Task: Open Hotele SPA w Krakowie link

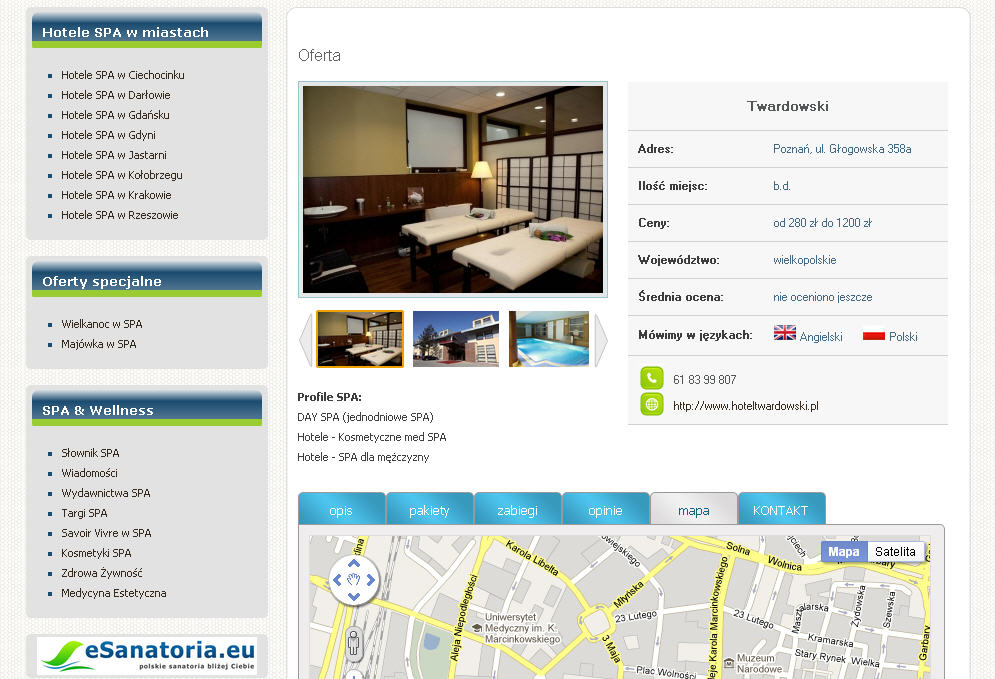Action: click(116, 195)
